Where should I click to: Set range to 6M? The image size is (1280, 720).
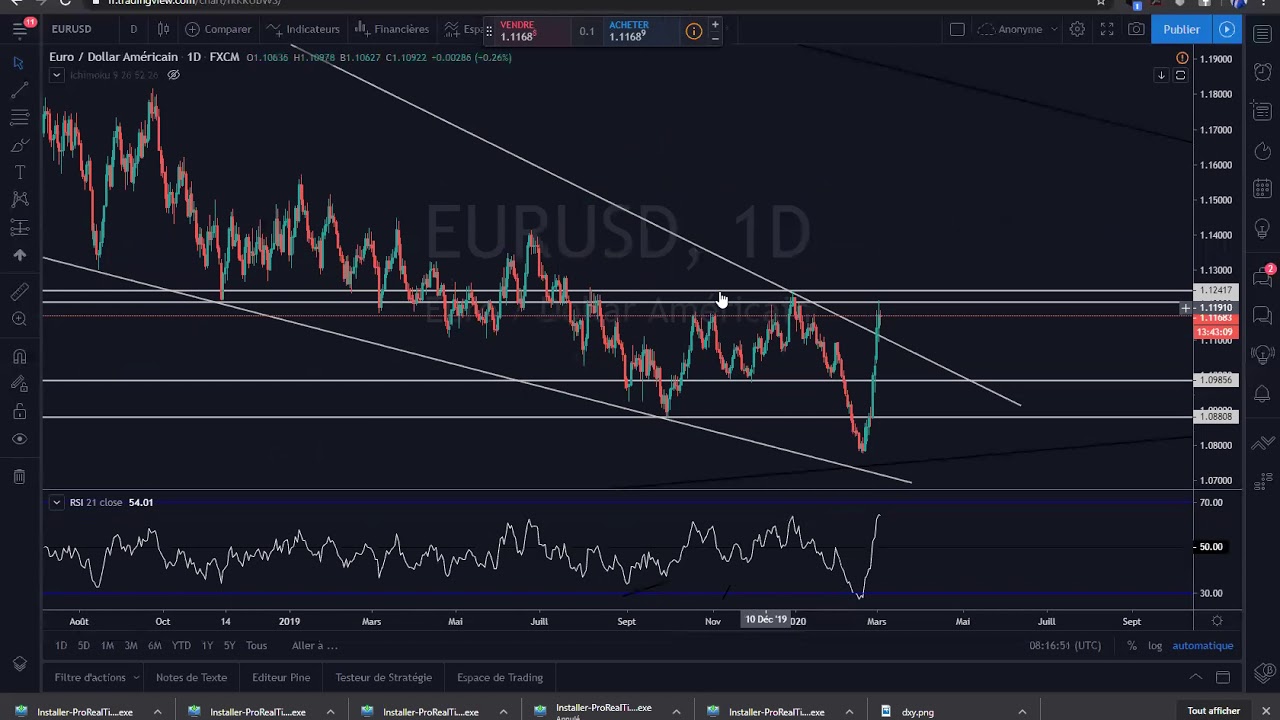[x=154, y=646]
